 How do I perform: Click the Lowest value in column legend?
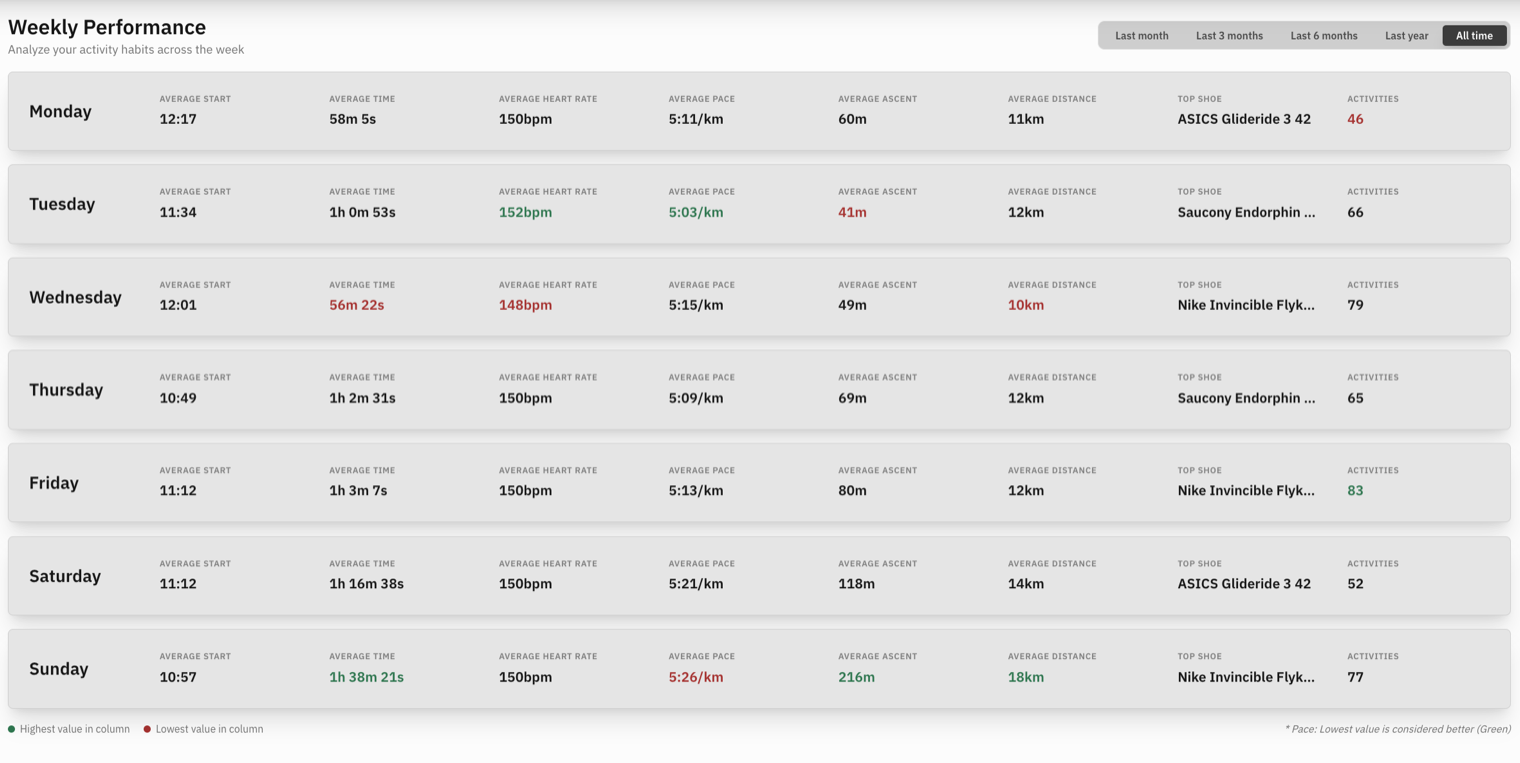coord(203,729)
